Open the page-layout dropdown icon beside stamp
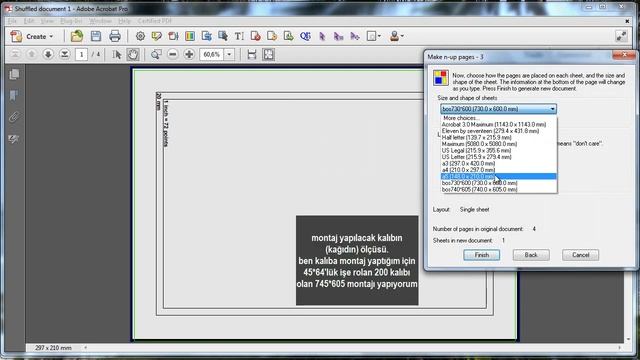 (x=373, y=36)
